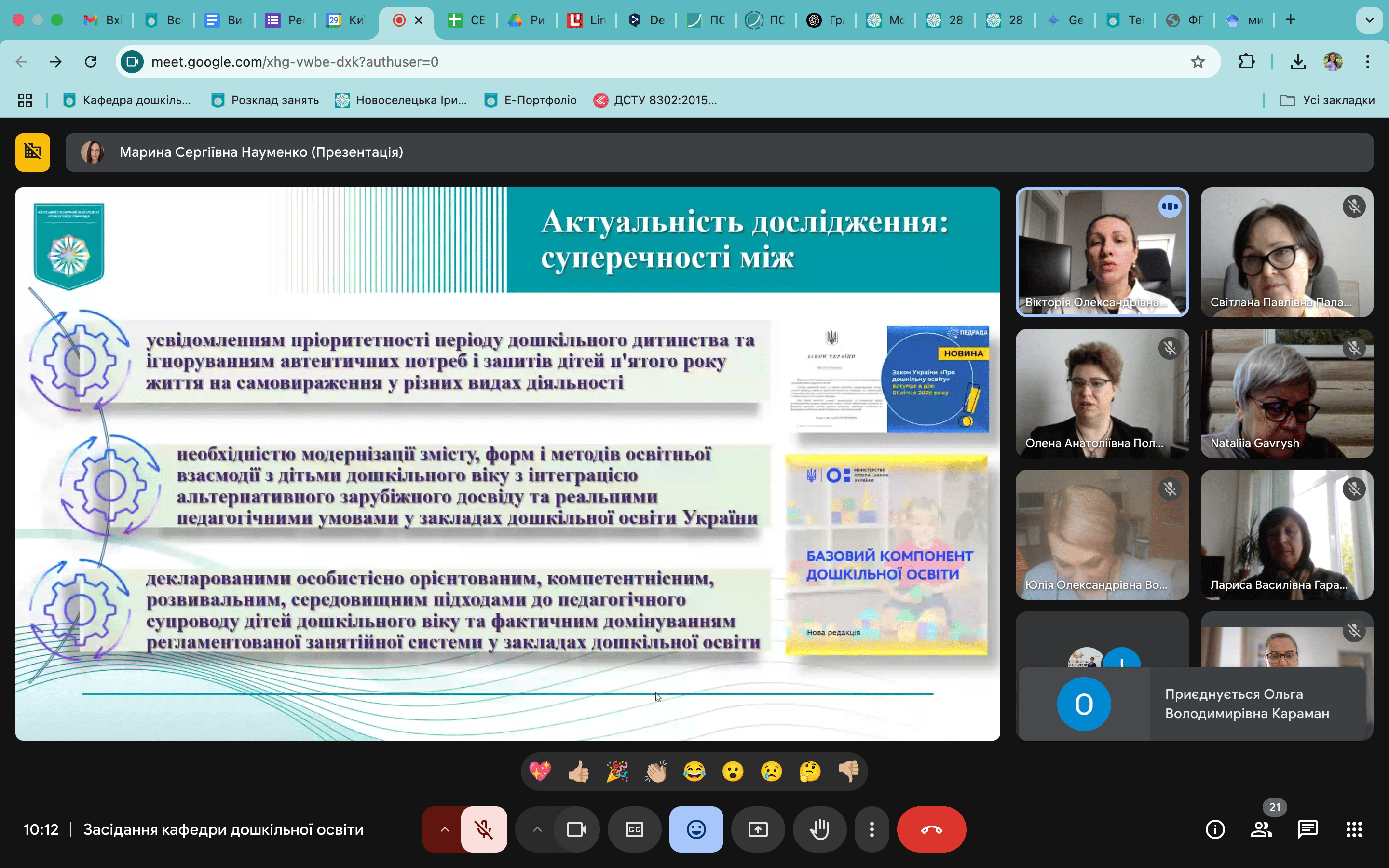Unmute the microphone toggle
This screenshot has height=868, width=1389.
(x=484, y=829)
